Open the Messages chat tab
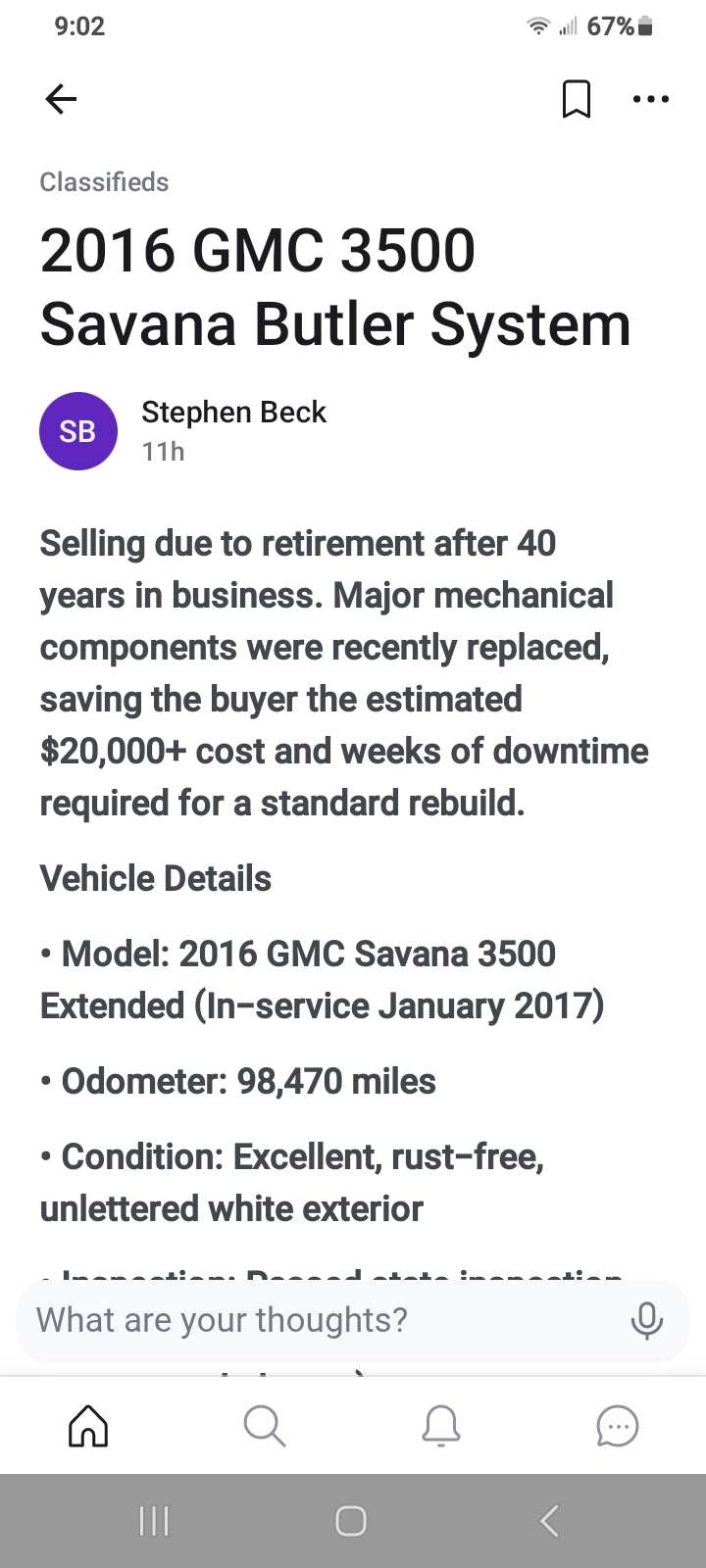Image resolution: width=706 pixels, height=1568 pixels. [x=617, y=1426]
